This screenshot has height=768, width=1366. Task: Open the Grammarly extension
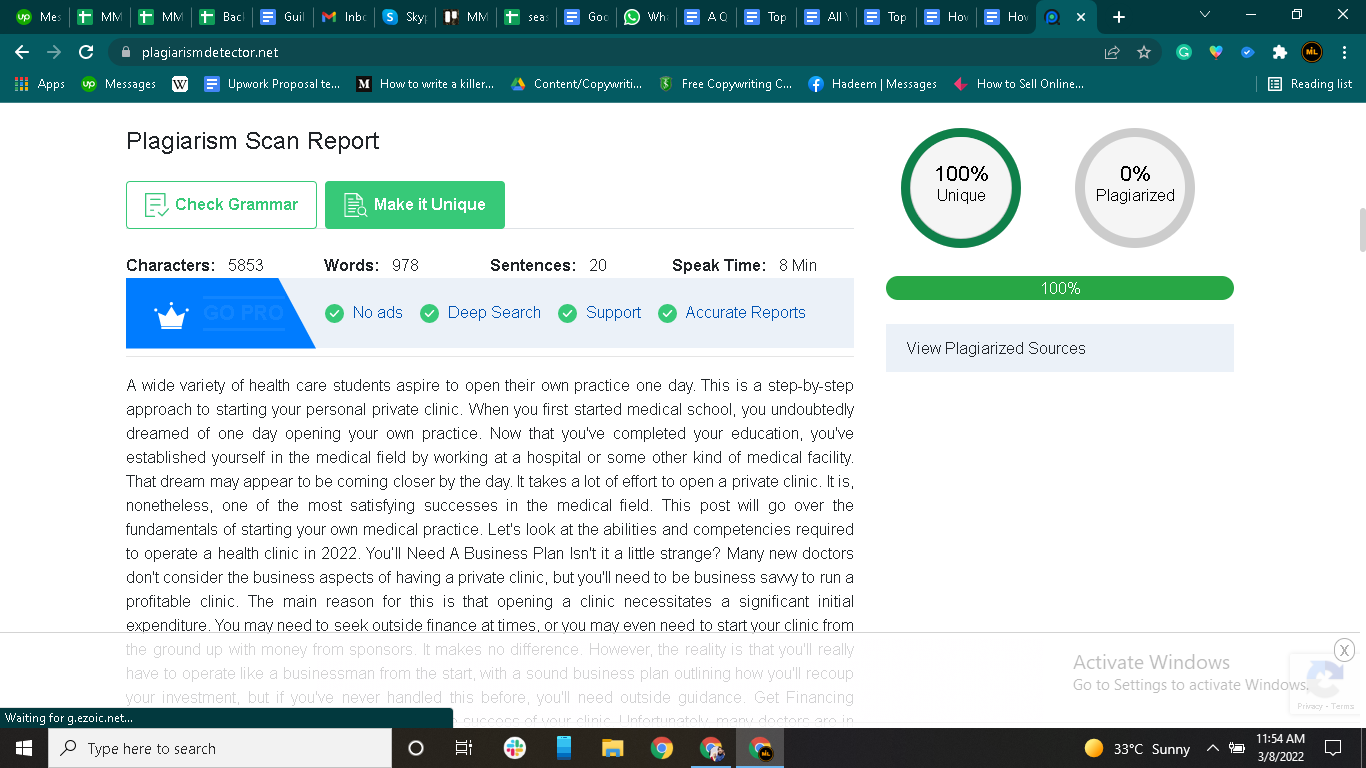[1184, 52]
